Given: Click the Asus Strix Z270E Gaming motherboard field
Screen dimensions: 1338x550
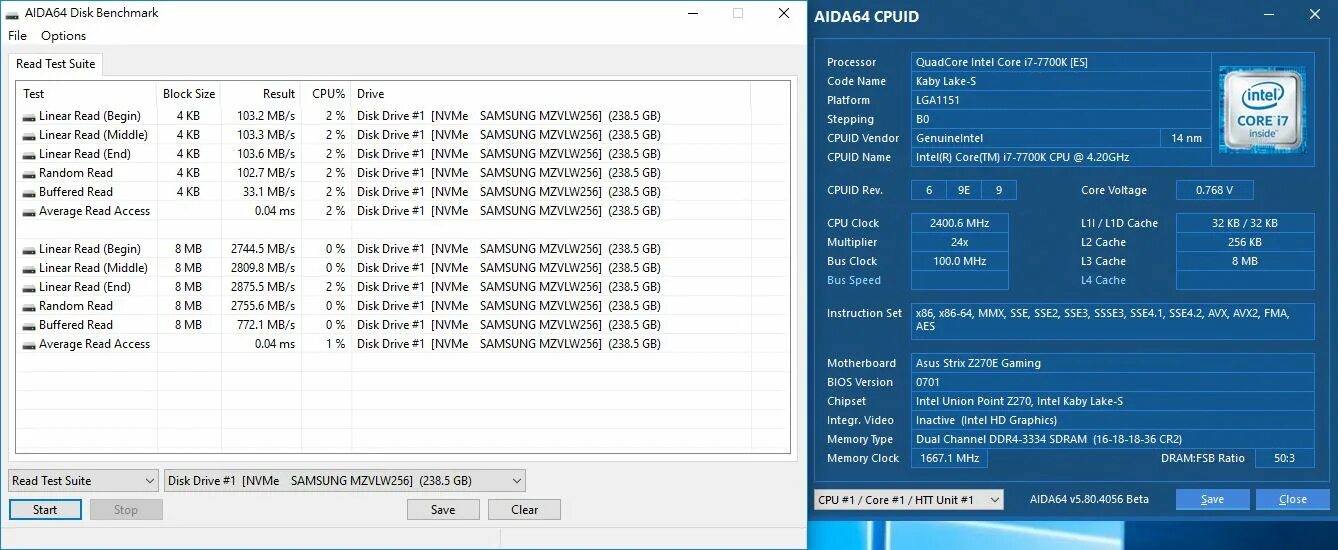Looking at the screenshot, I should pyautogui.click(x=1112, y=363).
